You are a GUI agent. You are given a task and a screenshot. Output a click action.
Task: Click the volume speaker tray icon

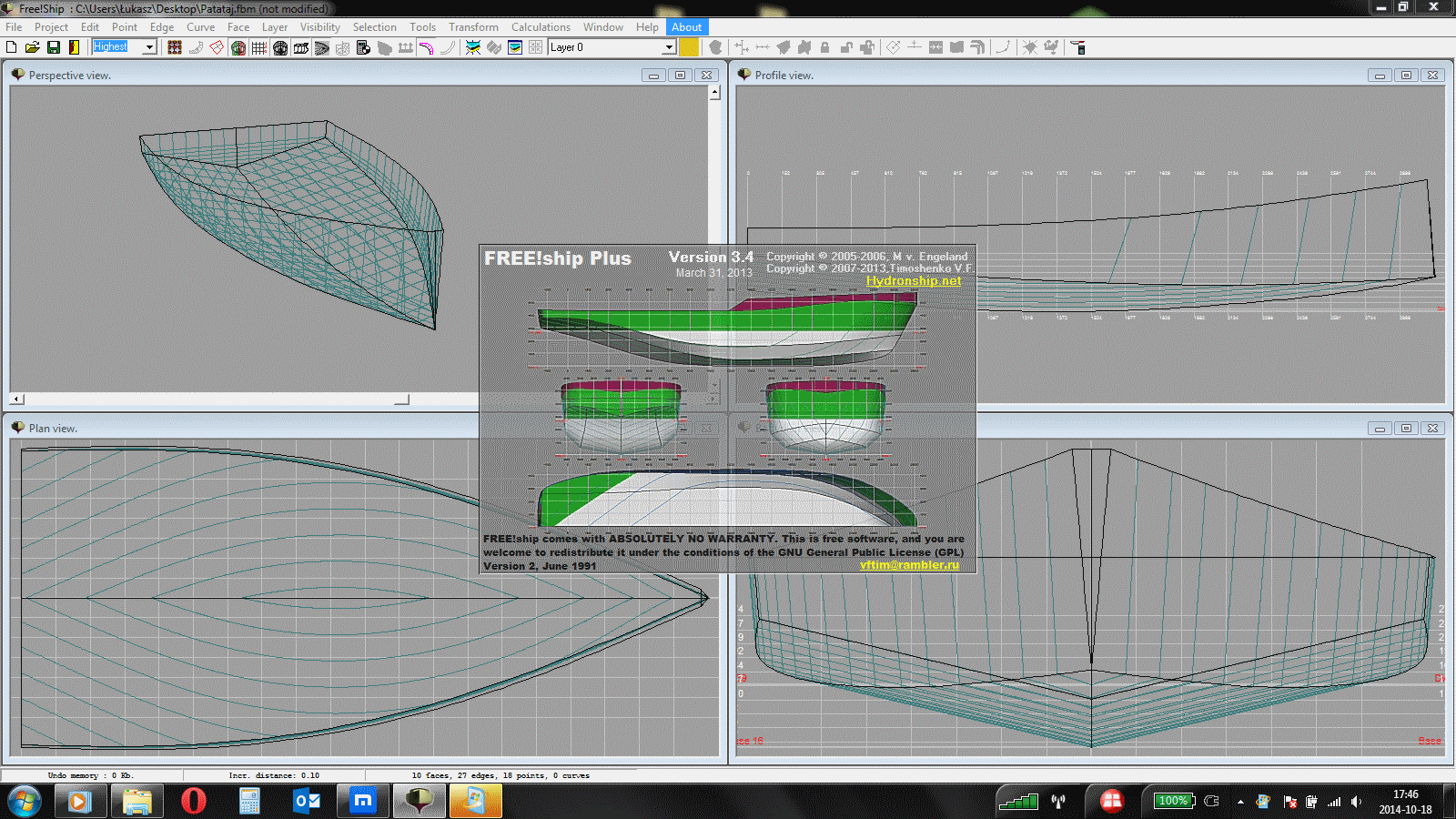pos(1356,802)
